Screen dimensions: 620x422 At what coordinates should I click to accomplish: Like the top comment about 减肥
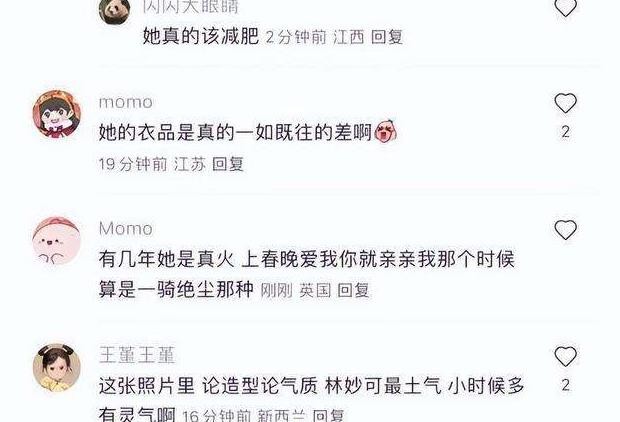coord(565,7)
